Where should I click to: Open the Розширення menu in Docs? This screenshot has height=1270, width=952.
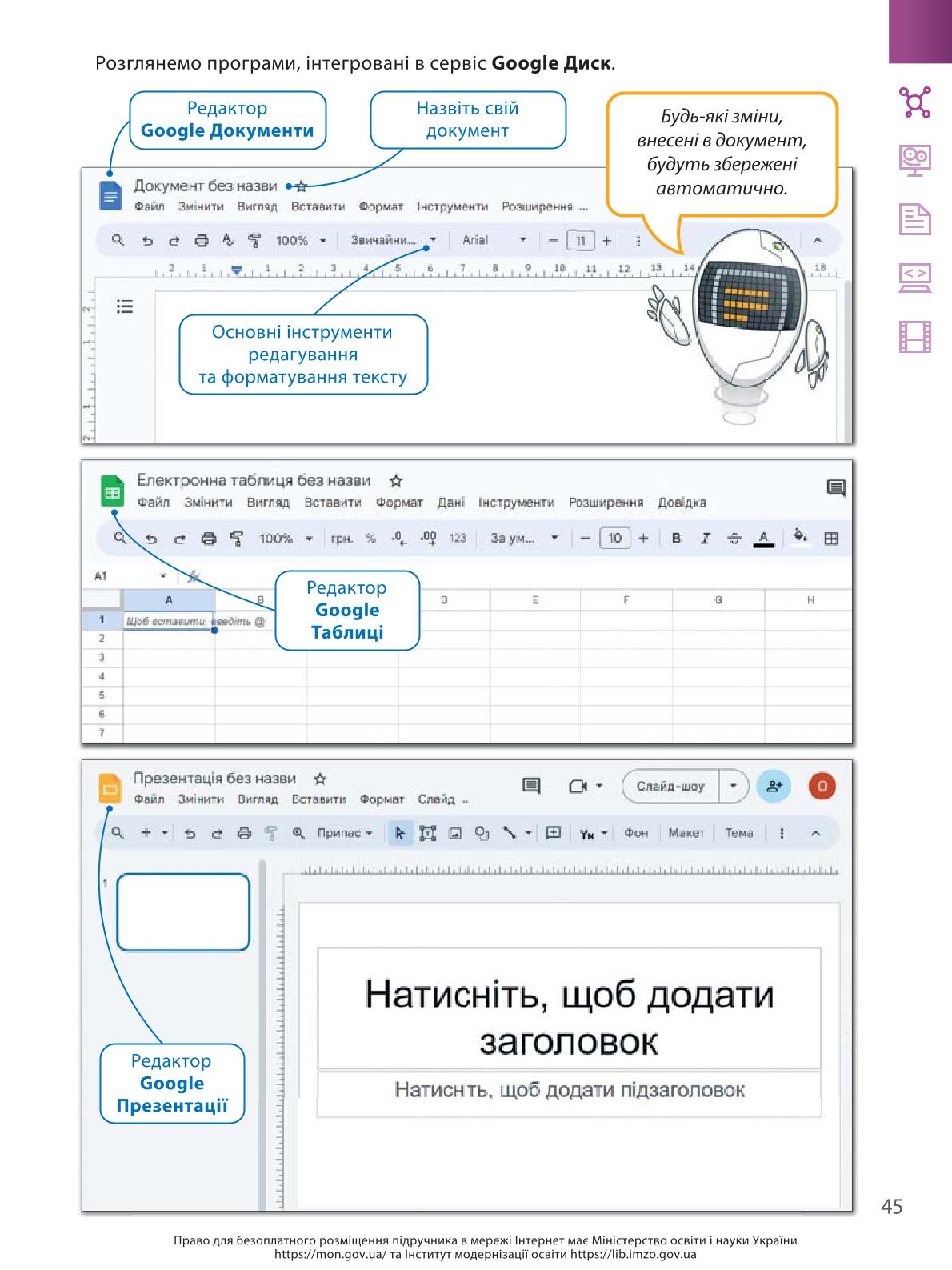[x=537, y=206]
